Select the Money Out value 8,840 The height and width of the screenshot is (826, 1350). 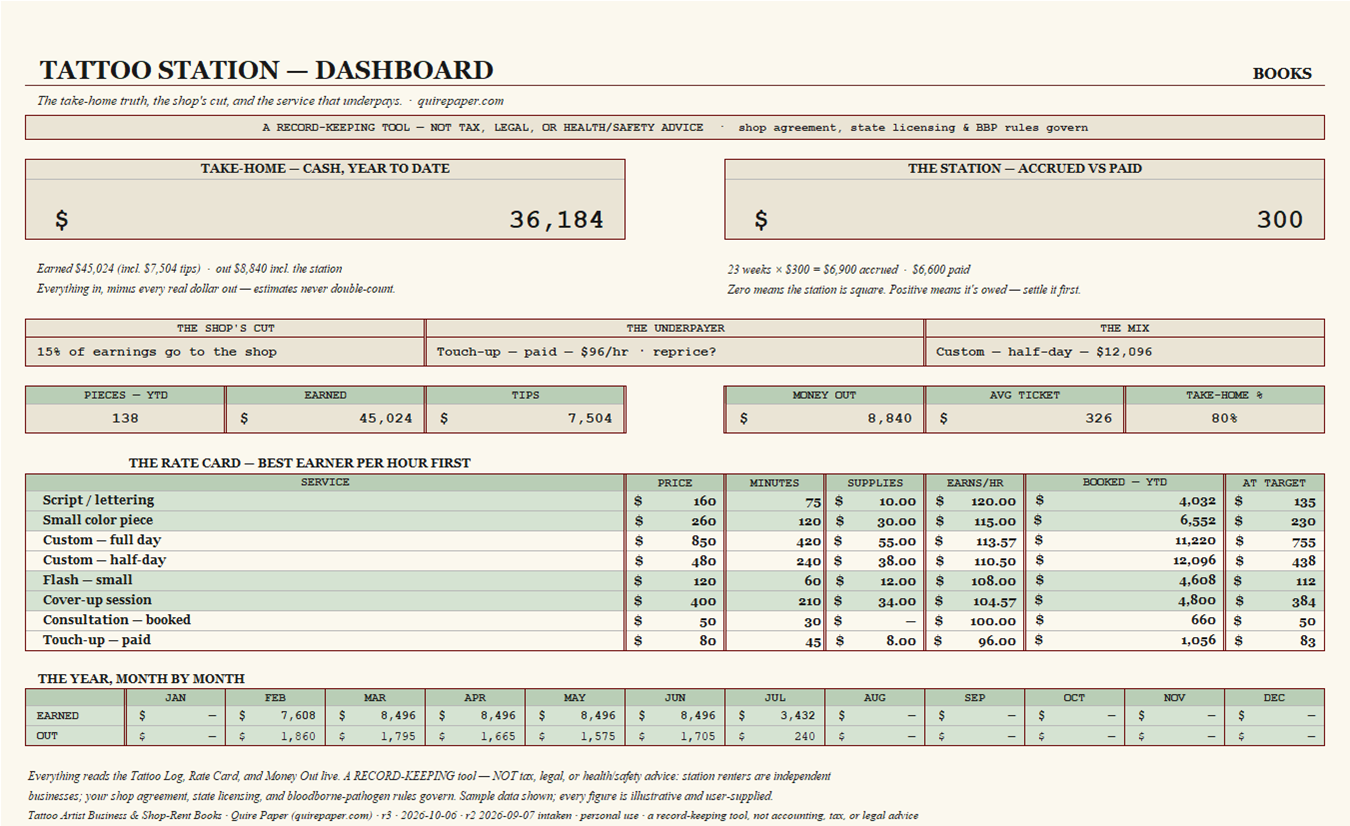tap(889, 418)
